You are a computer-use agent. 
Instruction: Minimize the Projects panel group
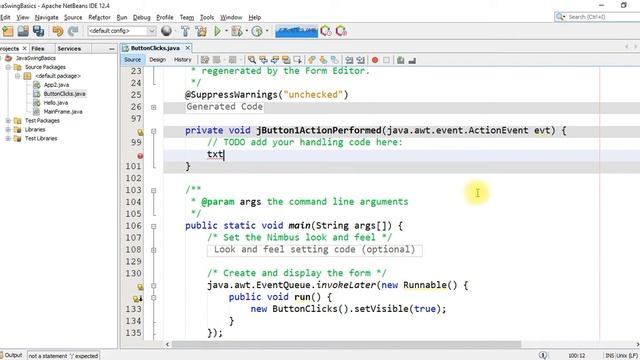tap(112, 49)
